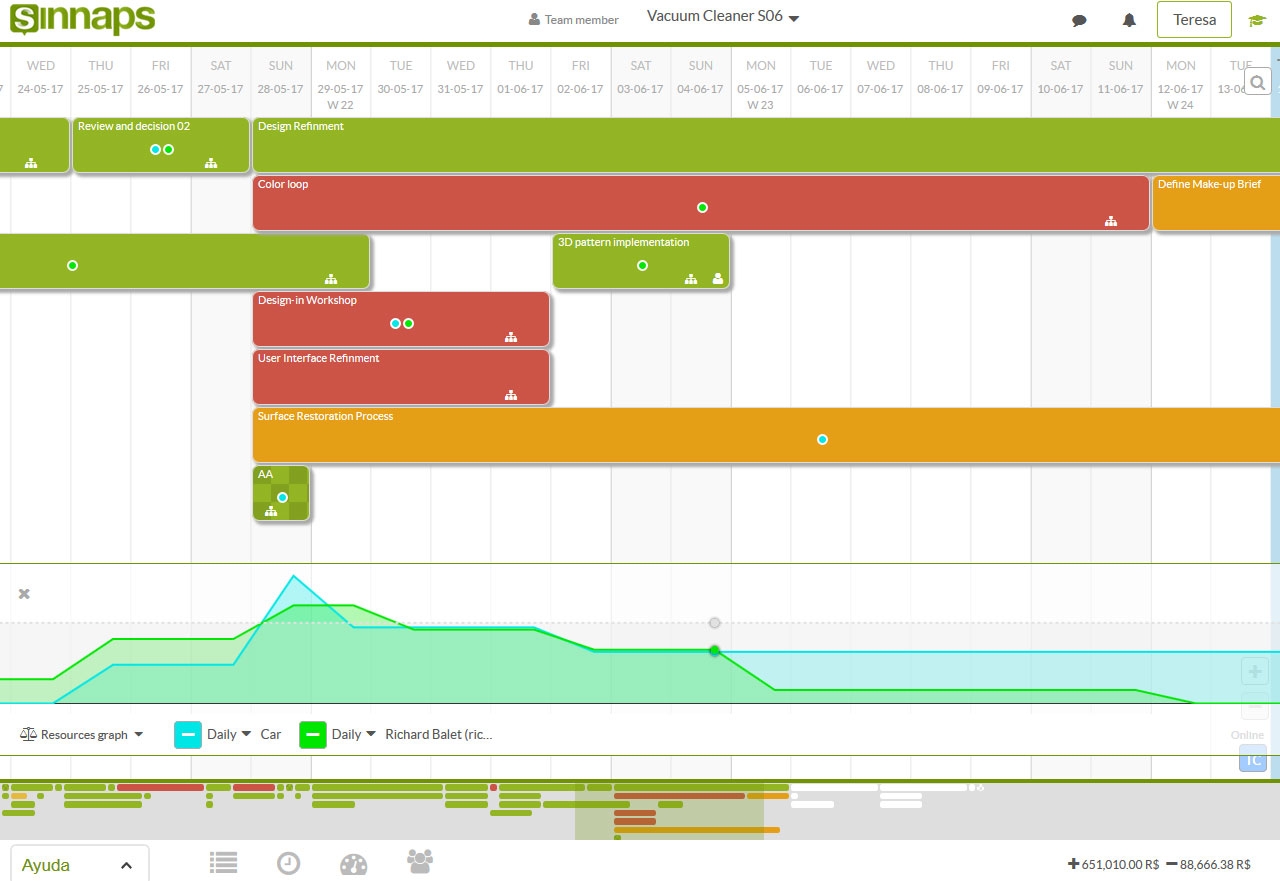
Task: Open the clock history icon
Action: (x=288, y=862)
